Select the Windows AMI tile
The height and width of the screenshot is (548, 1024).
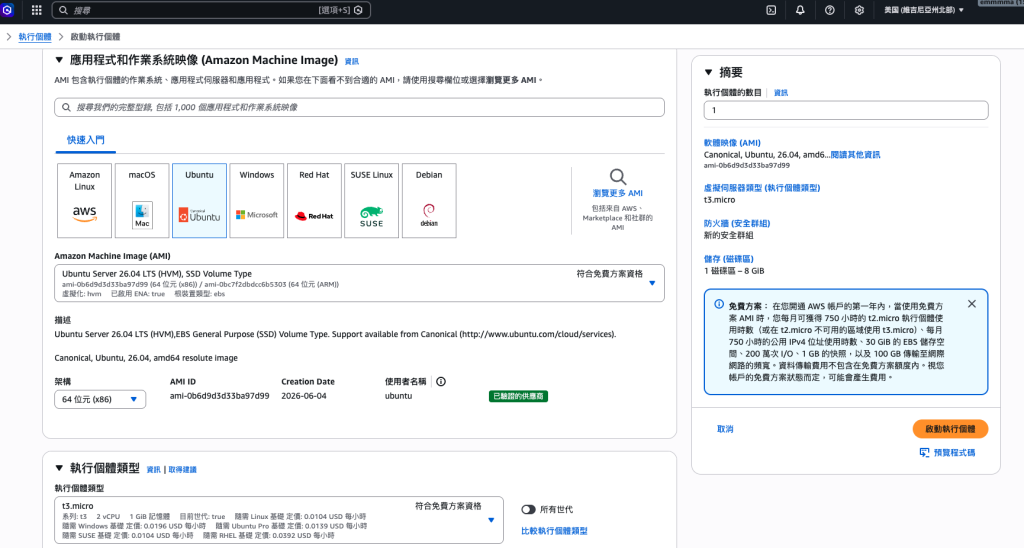coord(257,201)
